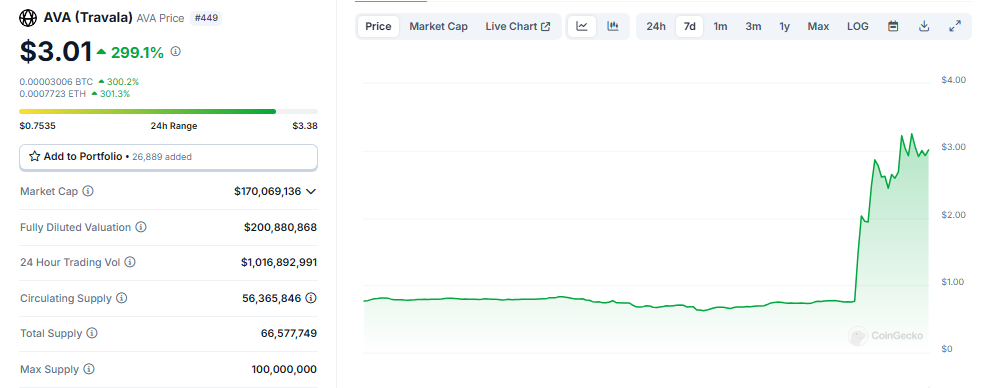Viewport: 985px width, 388px height.
Task: Download the chart data
Action: 923,26
